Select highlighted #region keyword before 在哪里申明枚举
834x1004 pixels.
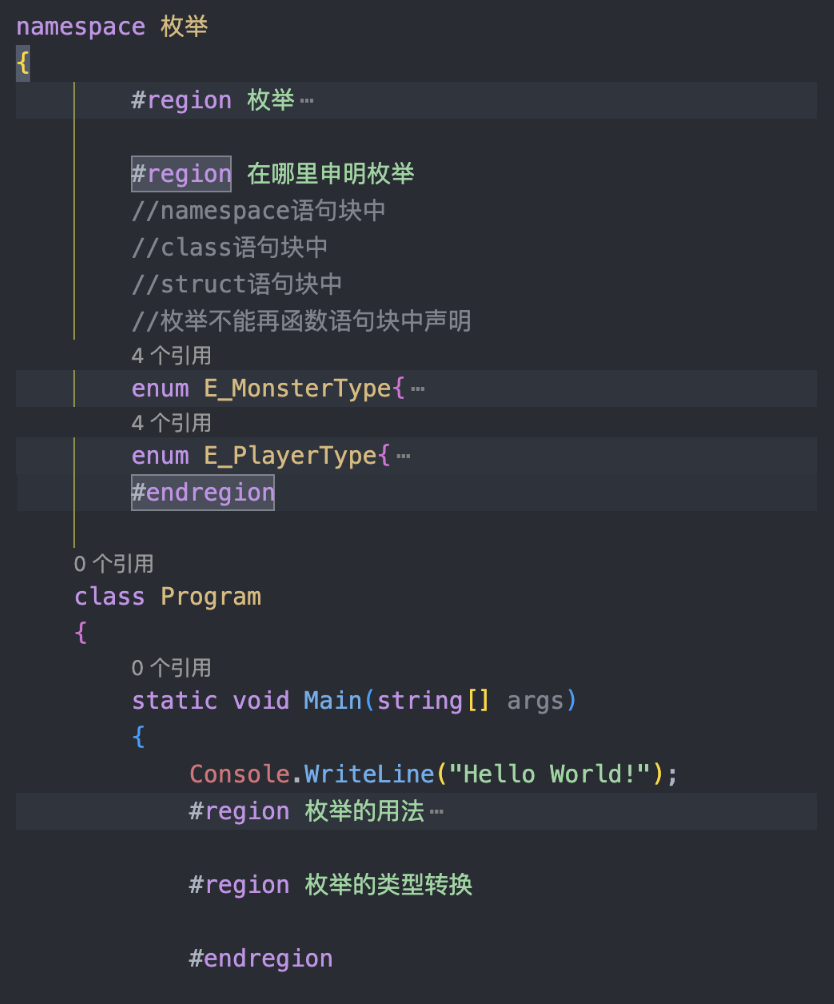tap(181, 174)
